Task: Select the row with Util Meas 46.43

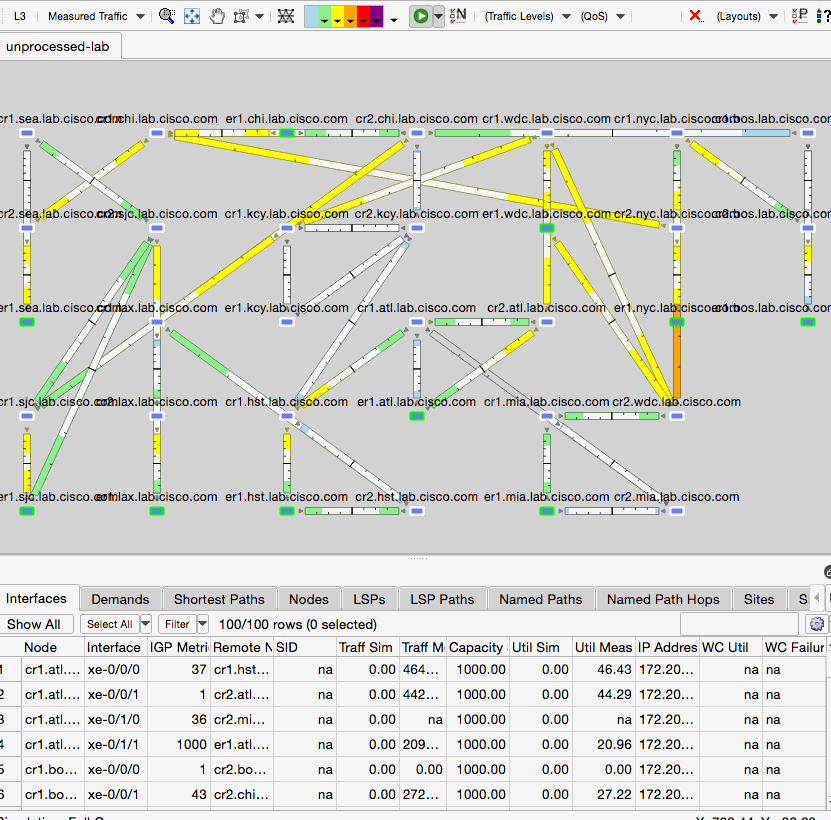Action: (x=413, y=669)
